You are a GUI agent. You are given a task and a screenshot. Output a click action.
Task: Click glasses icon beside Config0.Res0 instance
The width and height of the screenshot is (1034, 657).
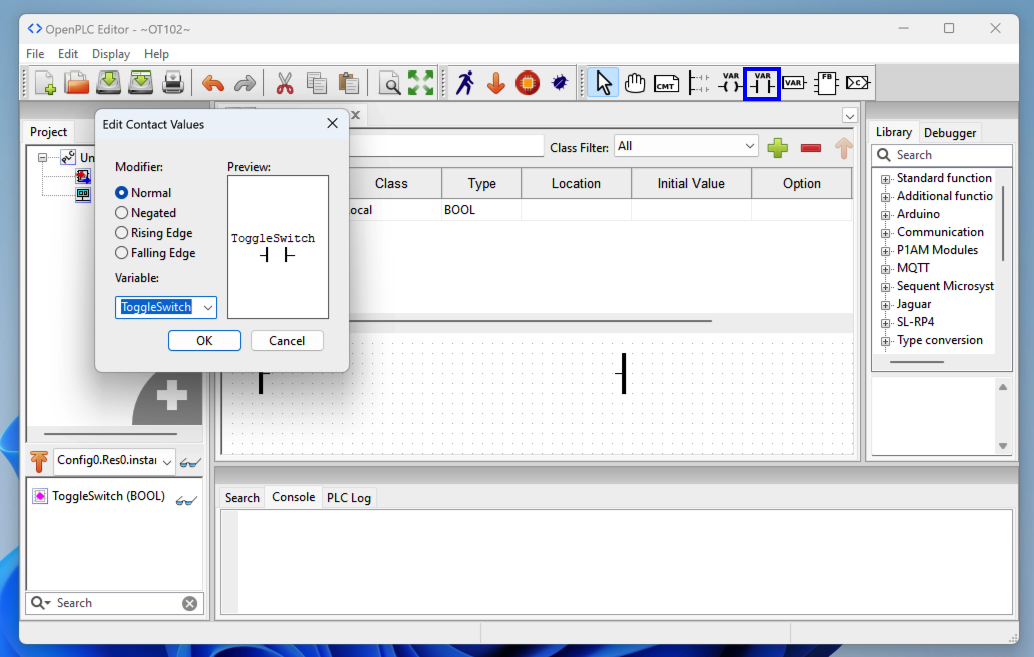point(190,462)
